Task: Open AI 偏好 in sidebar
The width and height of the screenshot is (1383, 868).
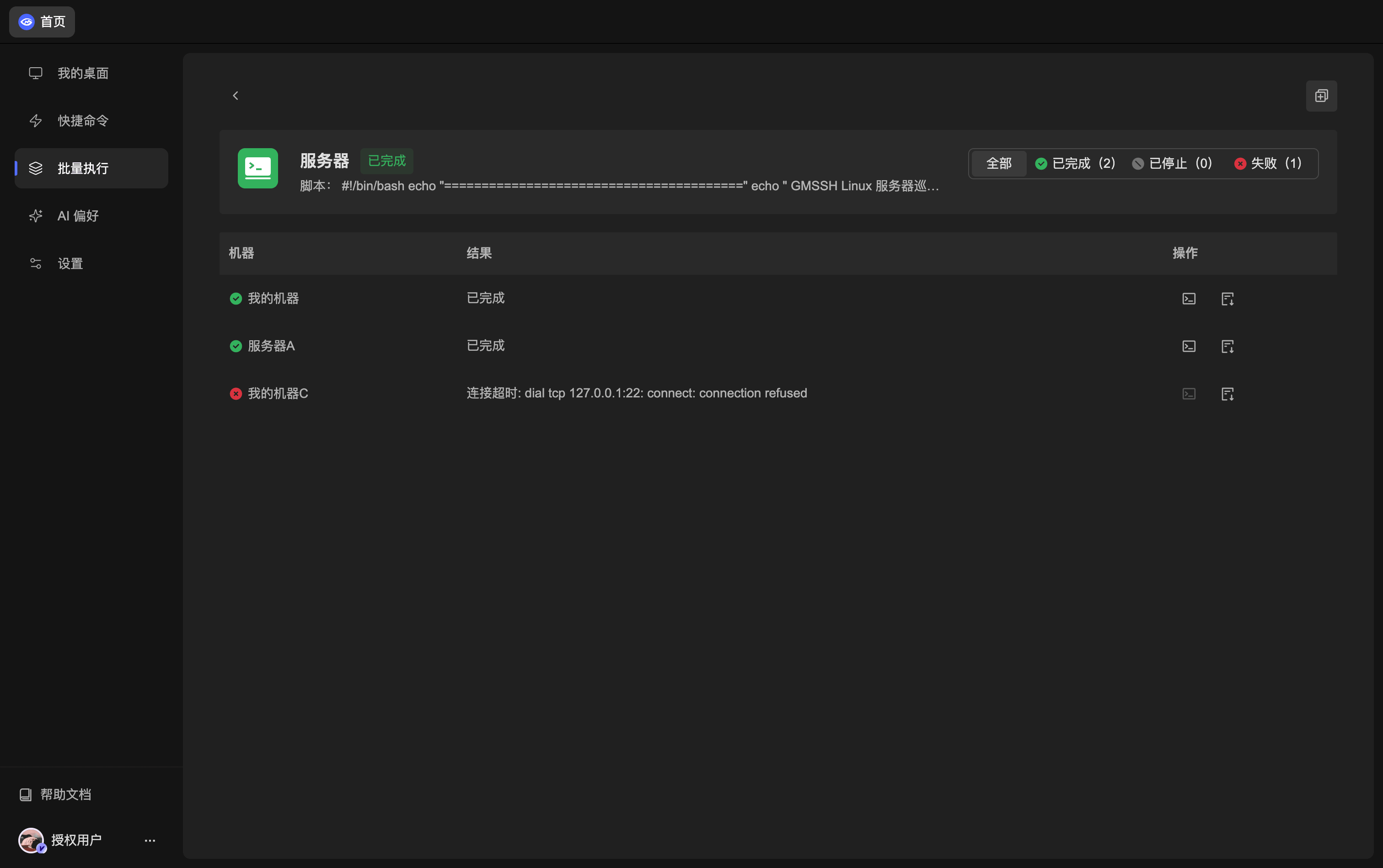Action: (91, 216)
